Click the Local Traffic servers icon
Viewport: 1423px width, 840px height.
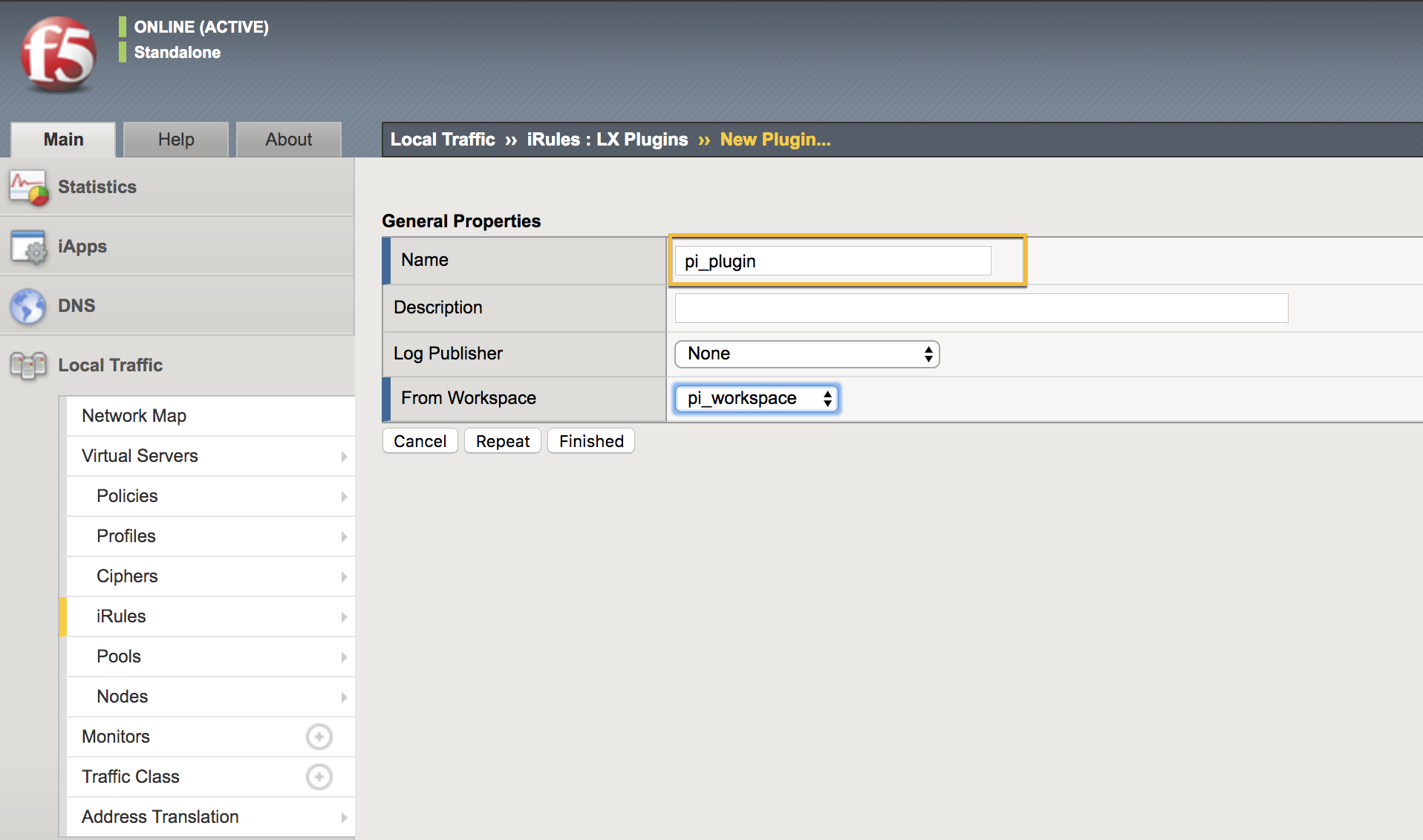tap(28, 365)
